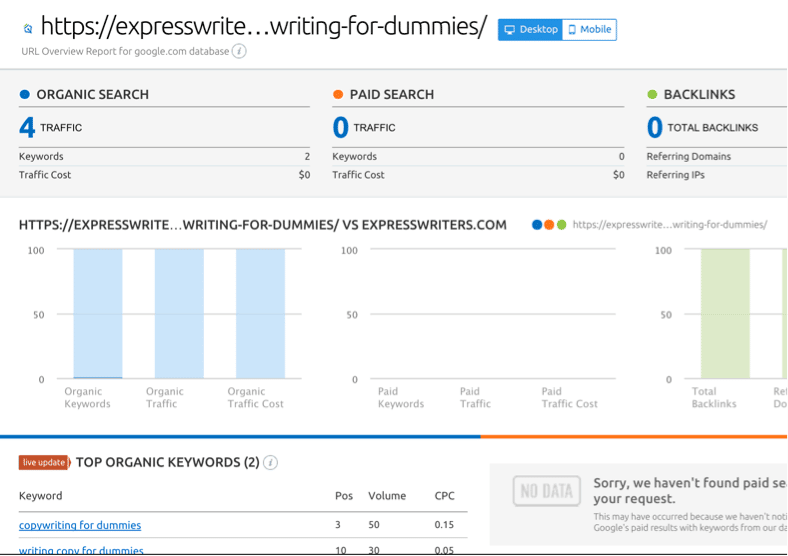Click the PAID SEARCH section heading
This screenshot has height=556, width=788.
click(391, 95)
